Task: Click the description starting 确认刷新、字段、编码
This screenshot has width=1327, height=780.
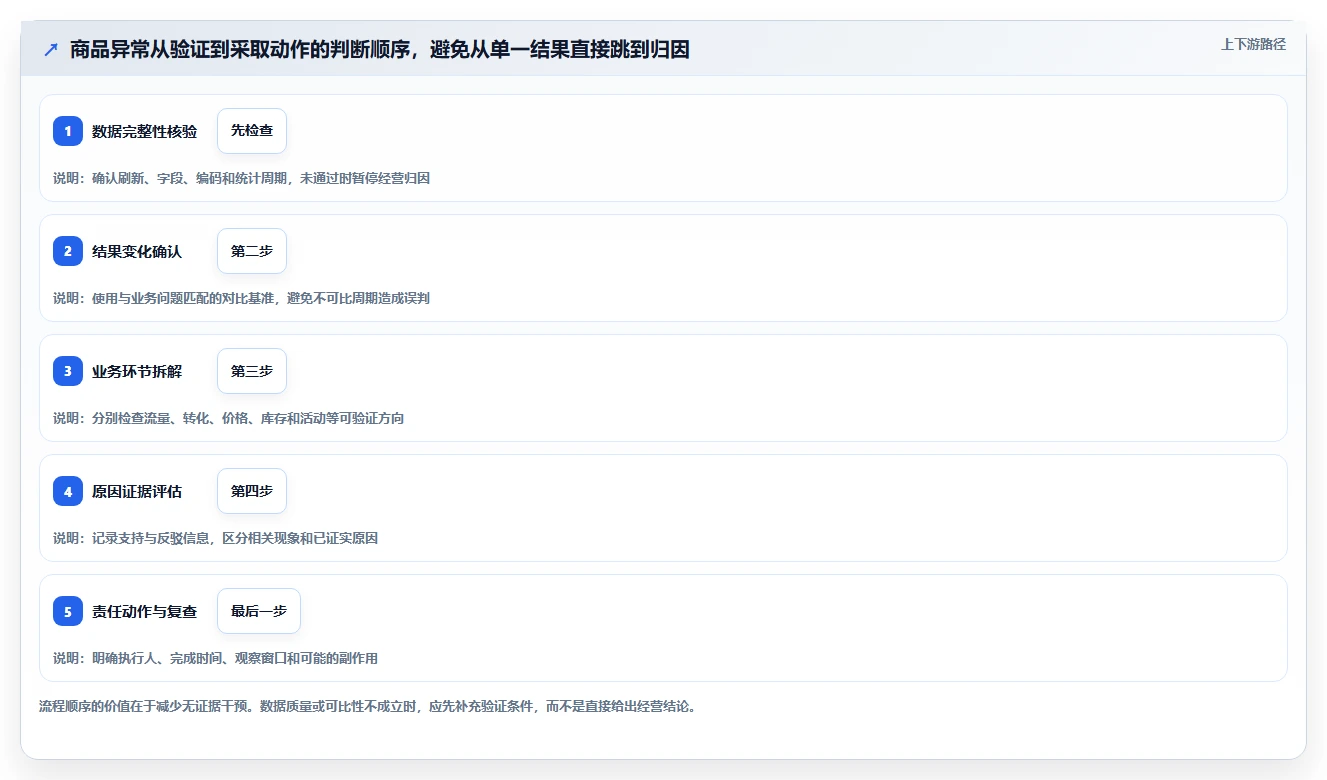Action: (241, 178)
